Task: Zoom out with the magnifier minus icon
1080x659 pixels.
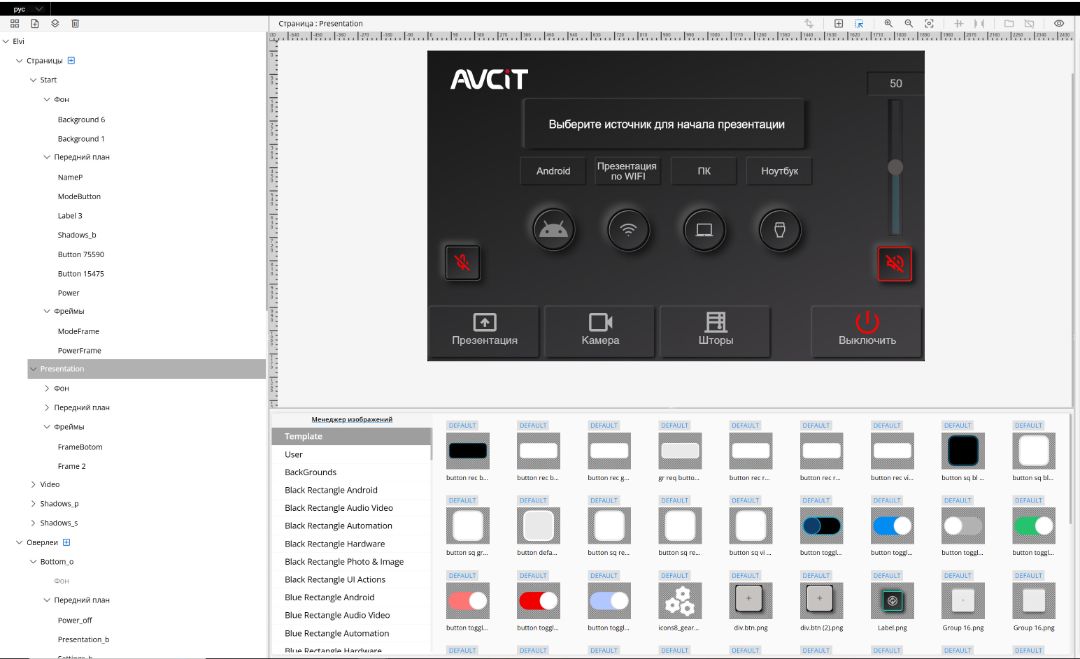Action: pyautogui.click(x=909, y=23)
